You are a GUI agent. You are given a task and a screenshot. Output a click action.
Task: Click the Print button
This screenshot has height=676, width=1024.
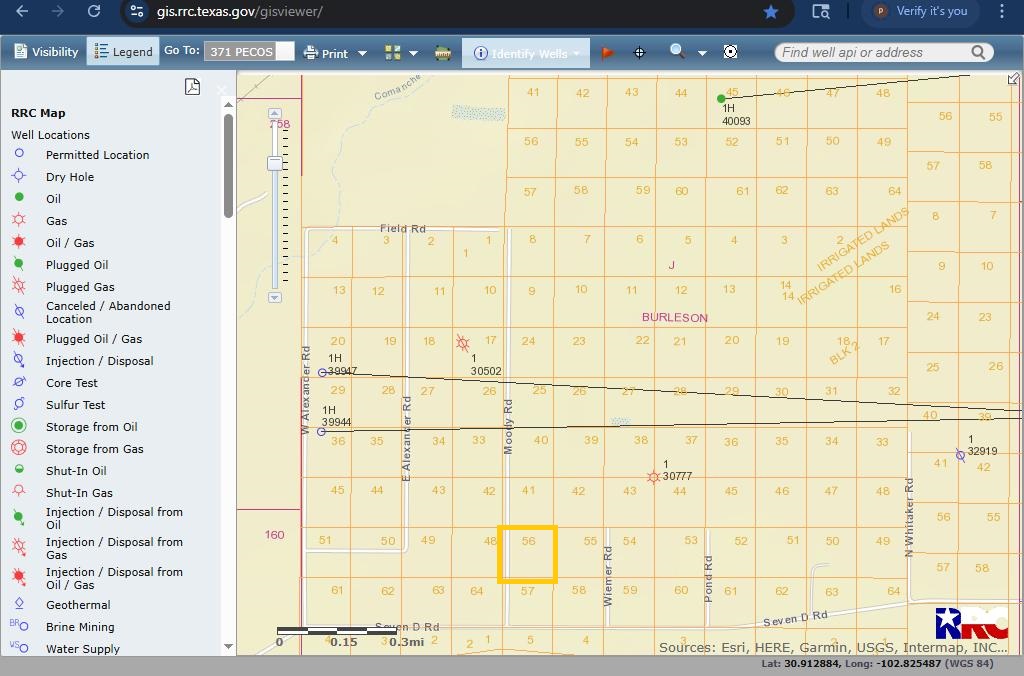point(326,53)
